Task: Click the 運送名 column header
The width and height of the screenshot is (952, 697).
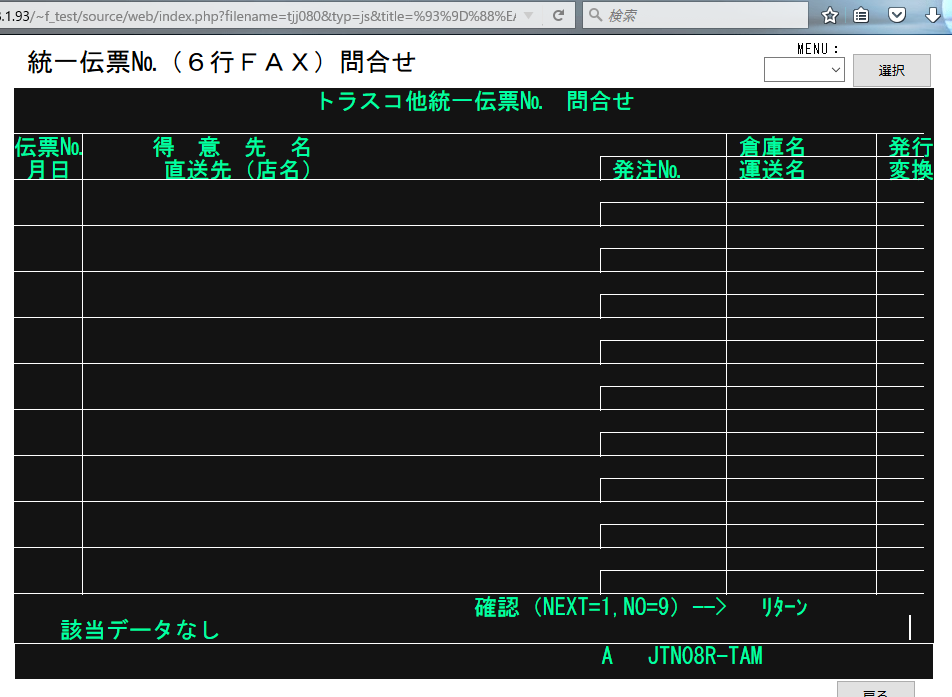Action: (x=772, y=170)
